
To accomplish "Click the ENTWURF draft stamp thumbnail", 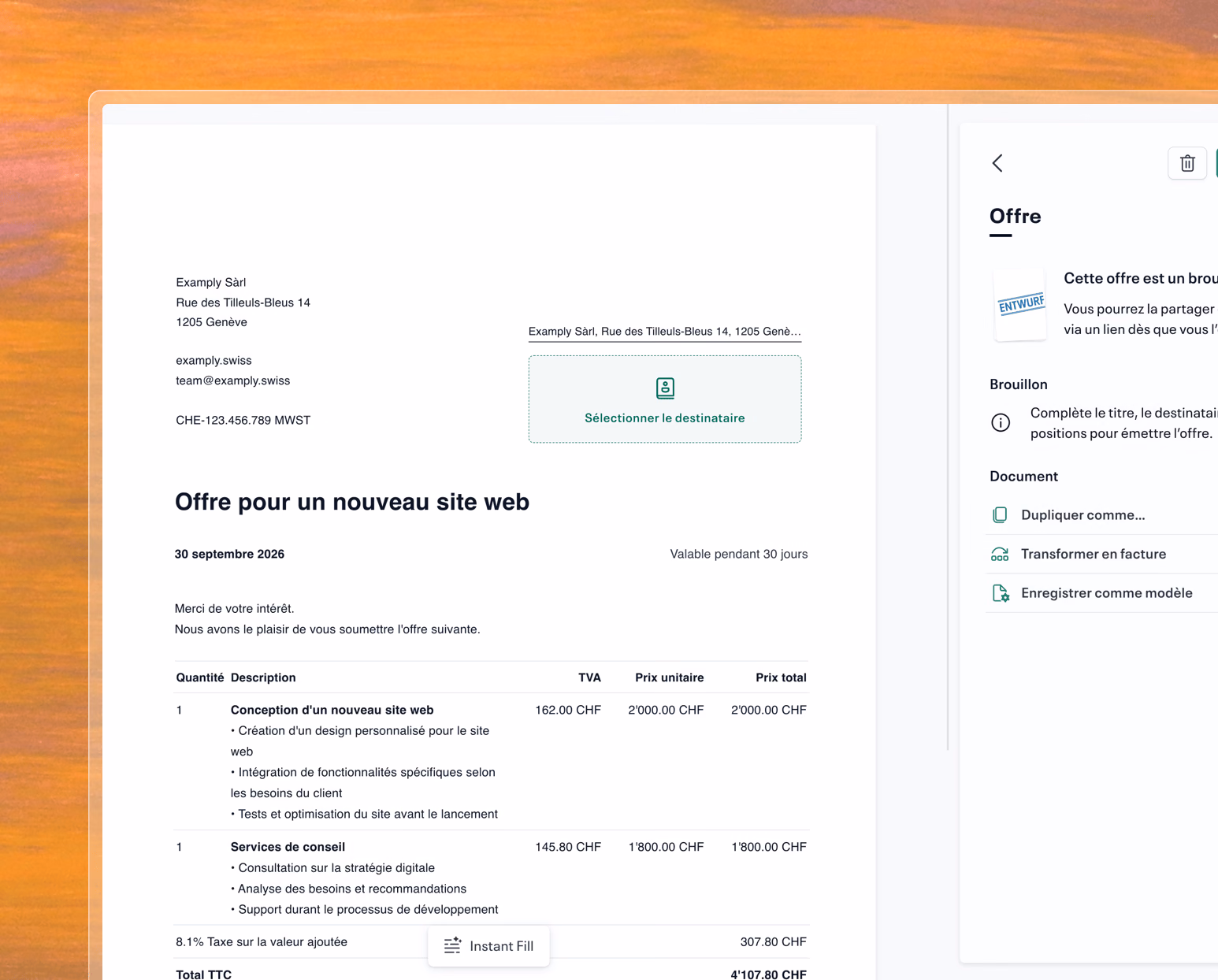I will (x=1020, y=305).
